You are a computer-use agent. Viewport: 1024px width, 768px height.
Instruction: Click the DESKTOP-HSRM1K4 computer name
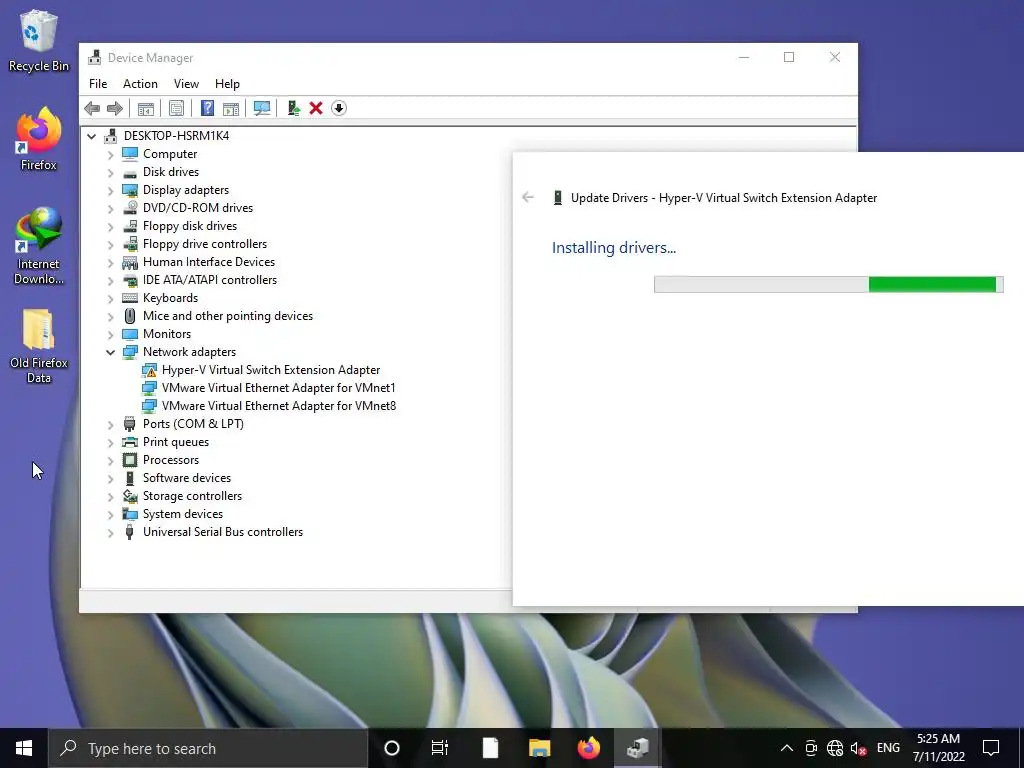176,136
